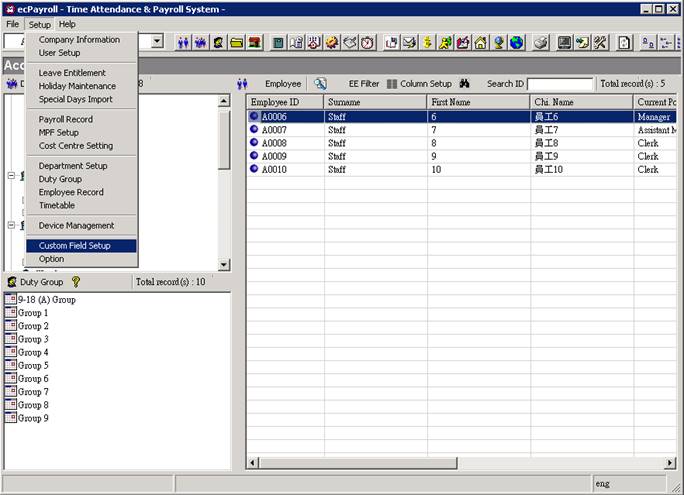Click the blue earth globe toolbar icon

coord(516,43)
